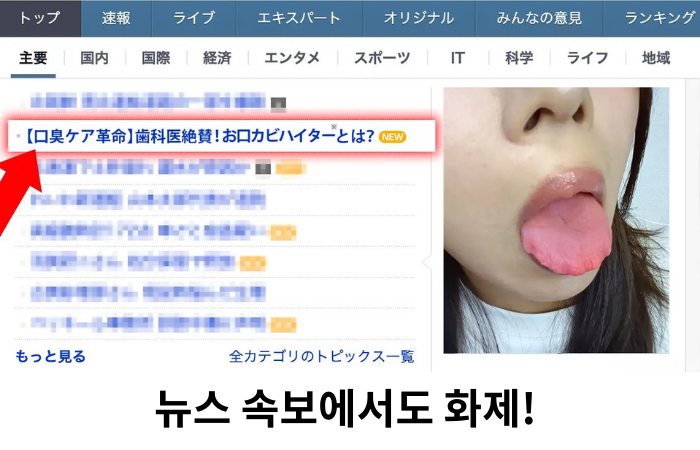Image resolution: width=700 pixels, height=450 pixels.
Task: Open the 経済 category
Action: pos(217,58)
